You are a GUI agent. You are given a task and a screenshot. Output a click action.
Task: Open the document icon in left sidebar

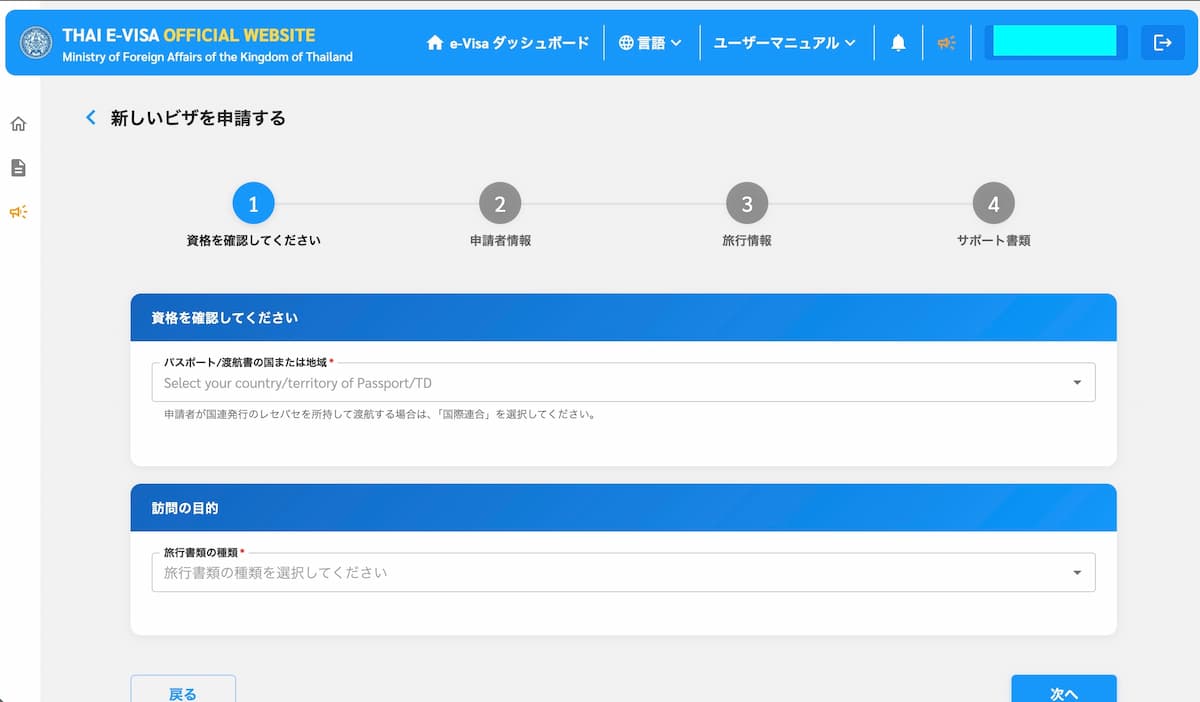point(18,168)
